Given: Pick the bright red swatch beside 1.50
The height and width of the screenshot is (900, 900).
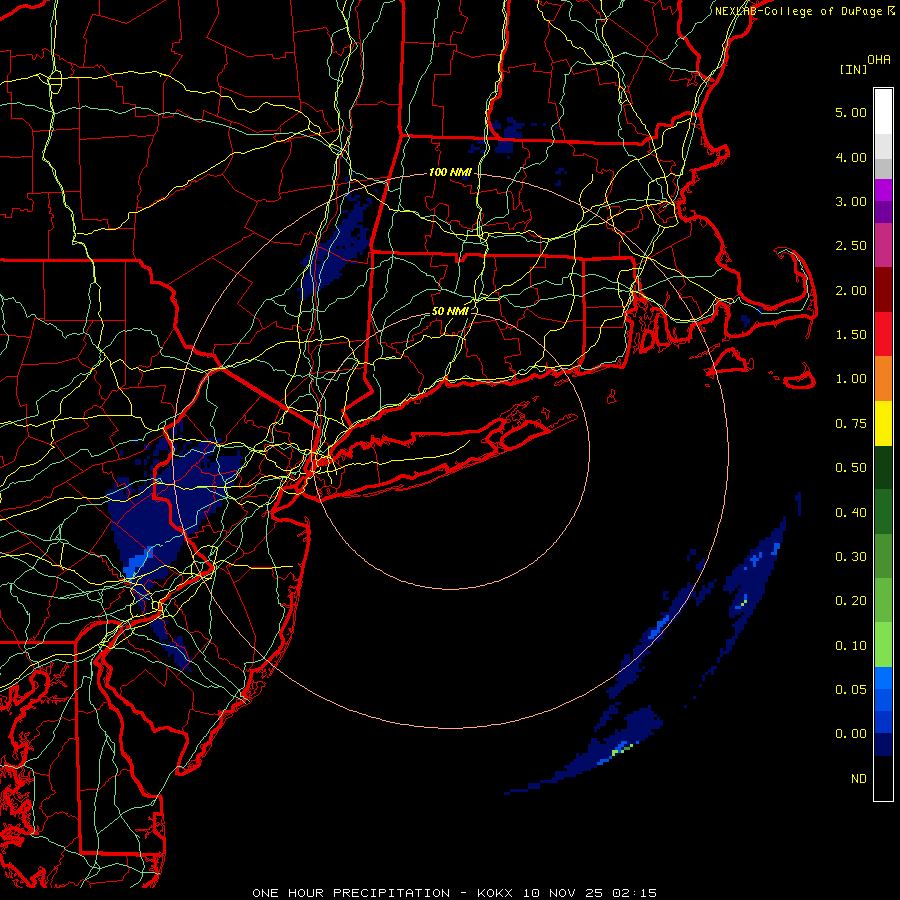Looking at the screenshot, I should pyautogui.click(x=883, y=334).
